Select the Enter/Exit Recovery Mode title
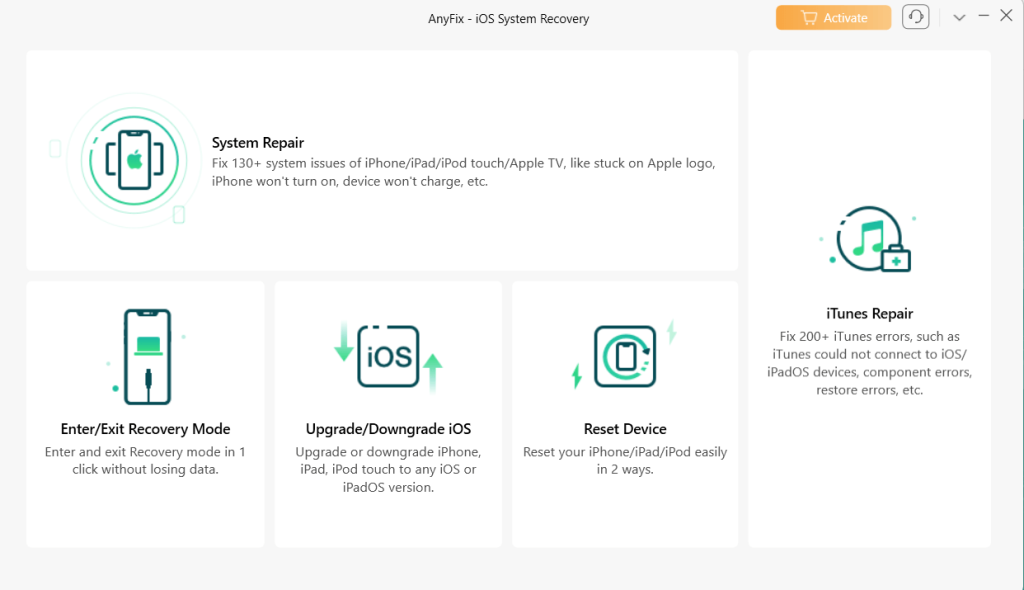This screenshot has height=590, width=1024. pos(146,429)
